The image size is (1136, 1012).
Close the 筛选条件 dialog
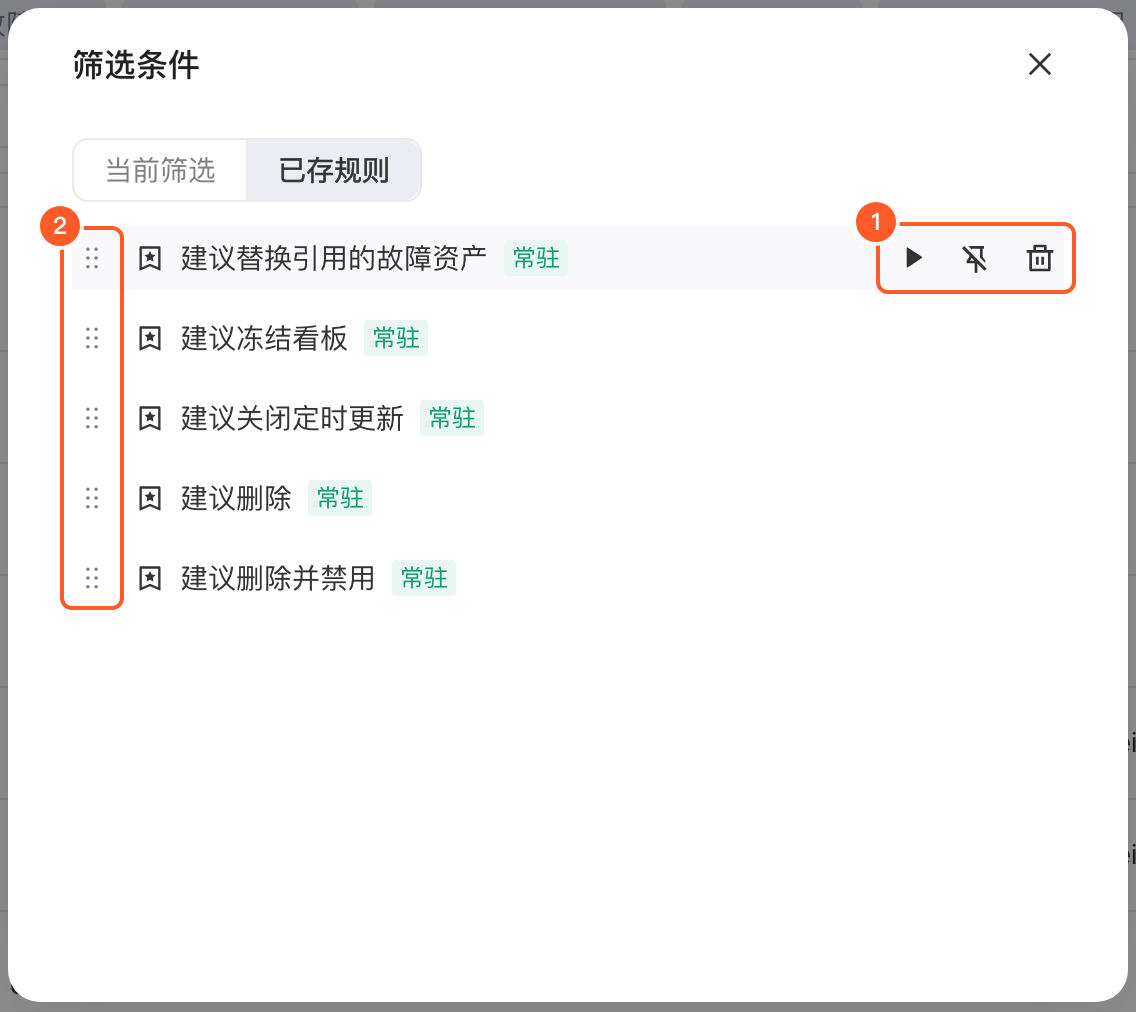pos(1040,64)
